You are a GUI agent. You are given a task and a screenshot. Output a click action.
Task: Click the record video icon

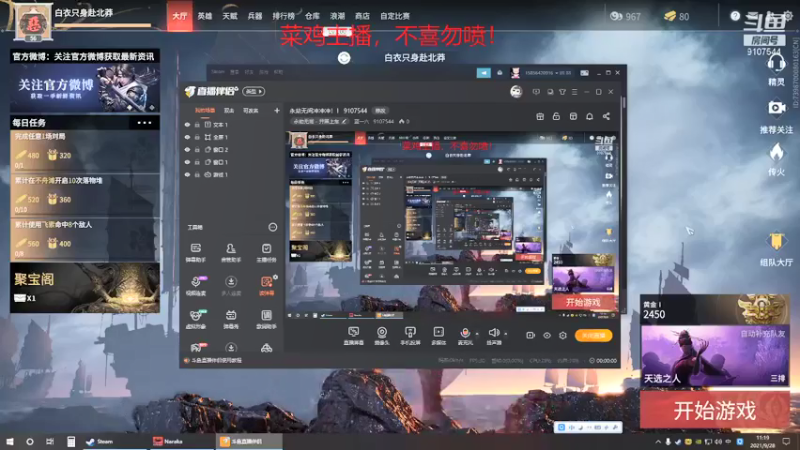[531, 335]
